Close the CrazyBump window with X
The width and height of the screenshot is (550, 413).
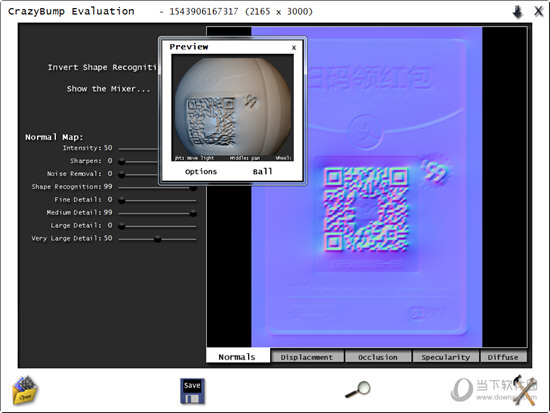(539, 11)
